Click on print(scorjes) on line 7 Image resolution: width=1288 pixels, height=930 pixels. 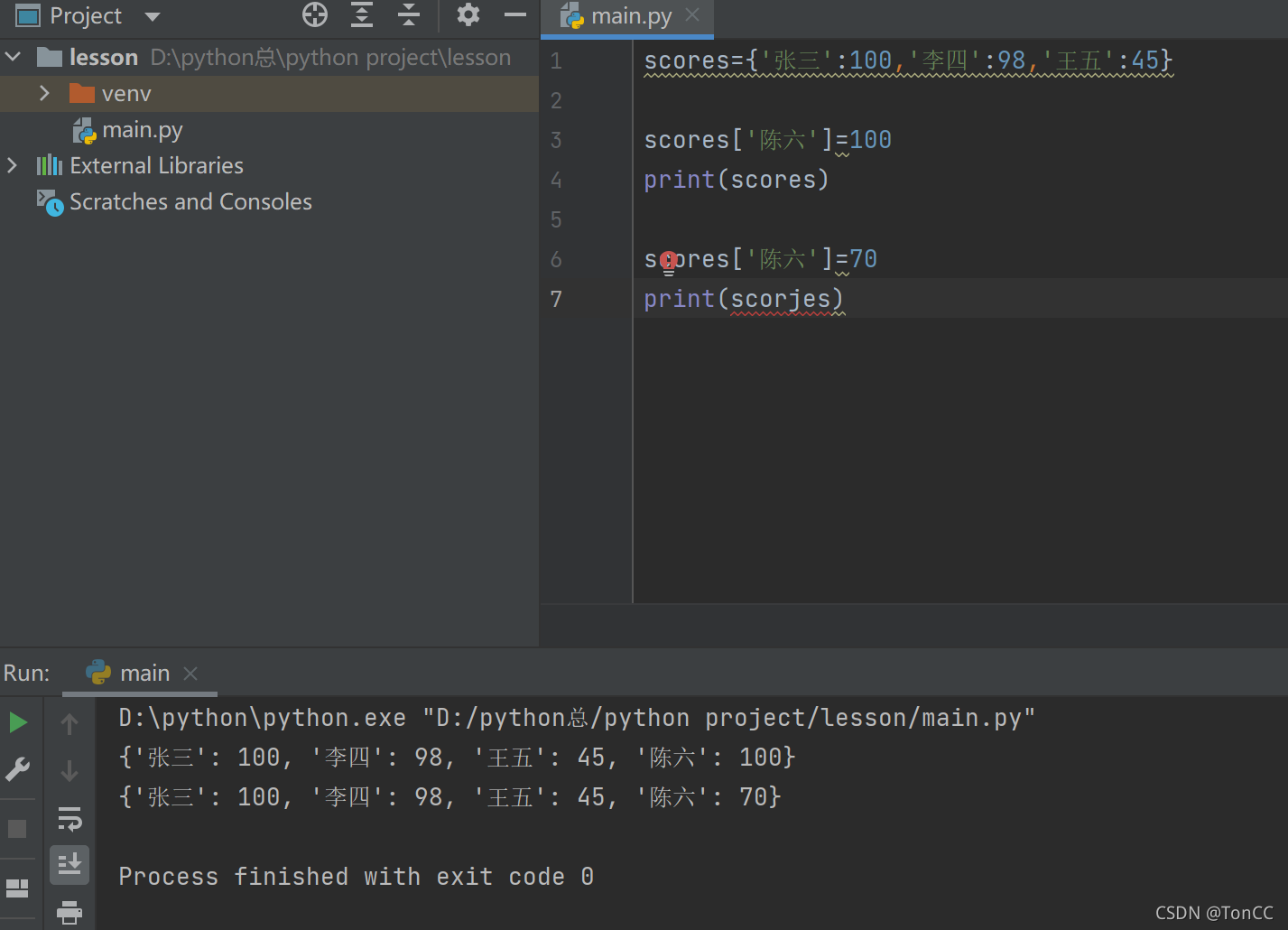pos(744,299)
